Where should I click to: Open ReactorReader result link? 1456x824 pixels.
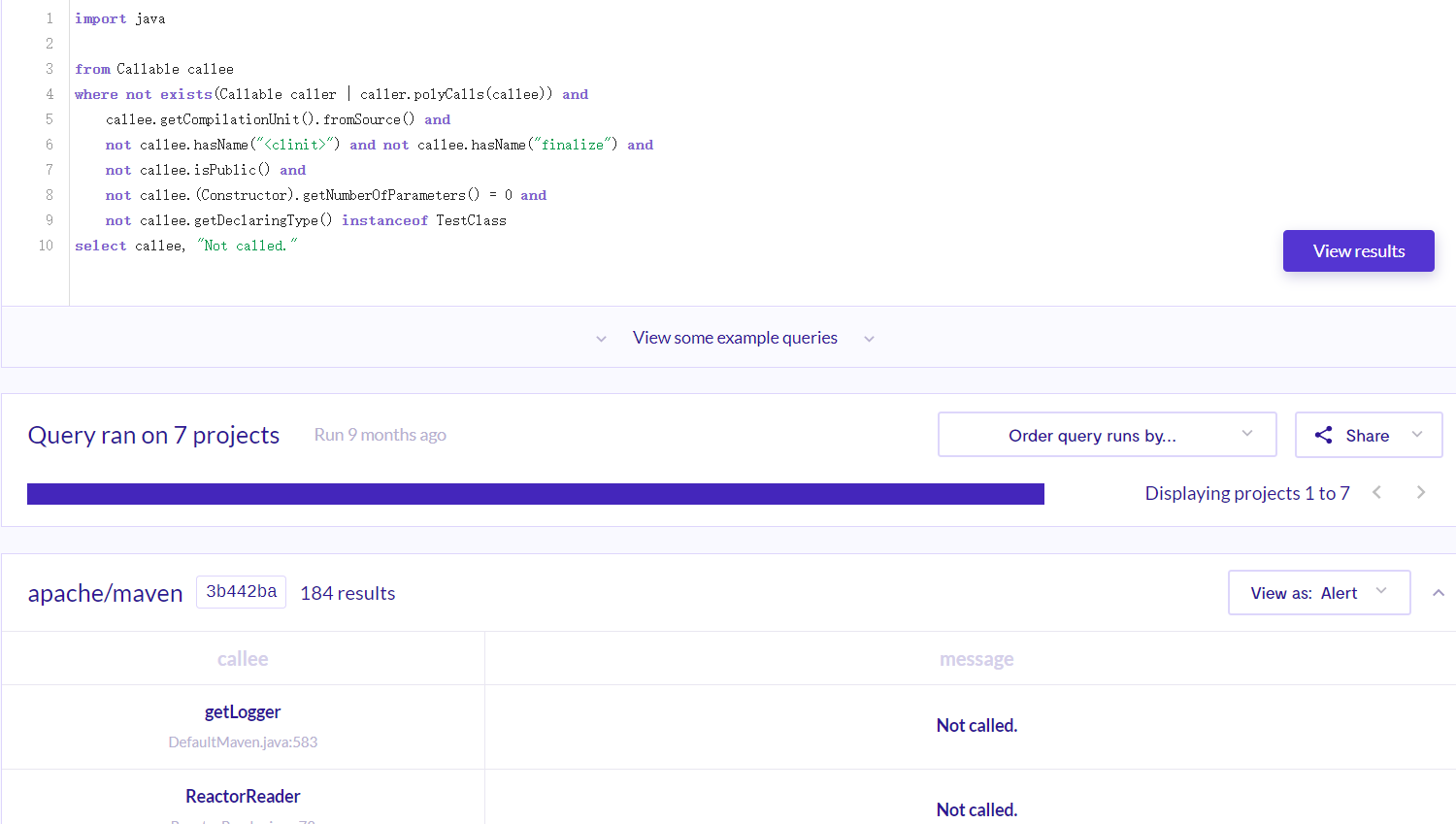[x=243, y=796]
